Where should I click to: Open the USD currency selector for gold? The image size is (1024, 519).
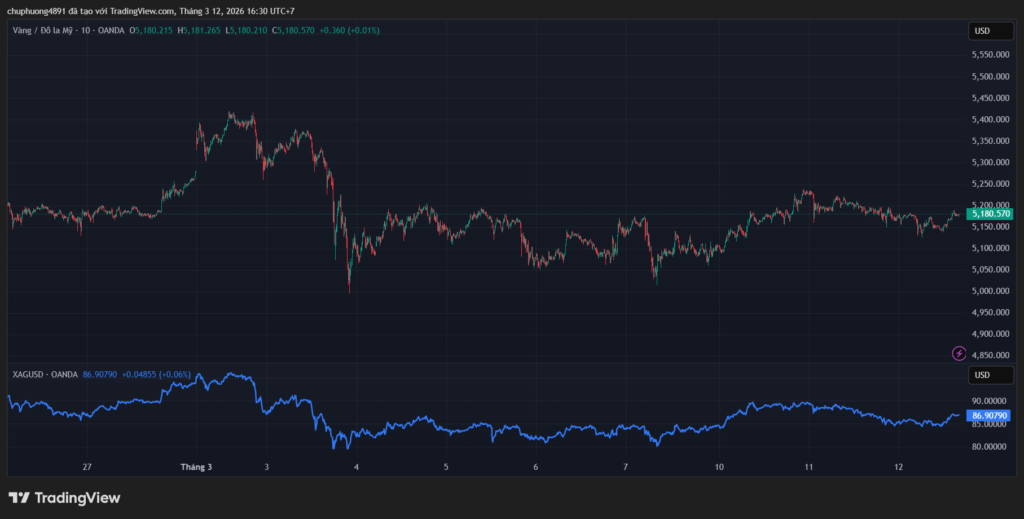pos(981,31)
